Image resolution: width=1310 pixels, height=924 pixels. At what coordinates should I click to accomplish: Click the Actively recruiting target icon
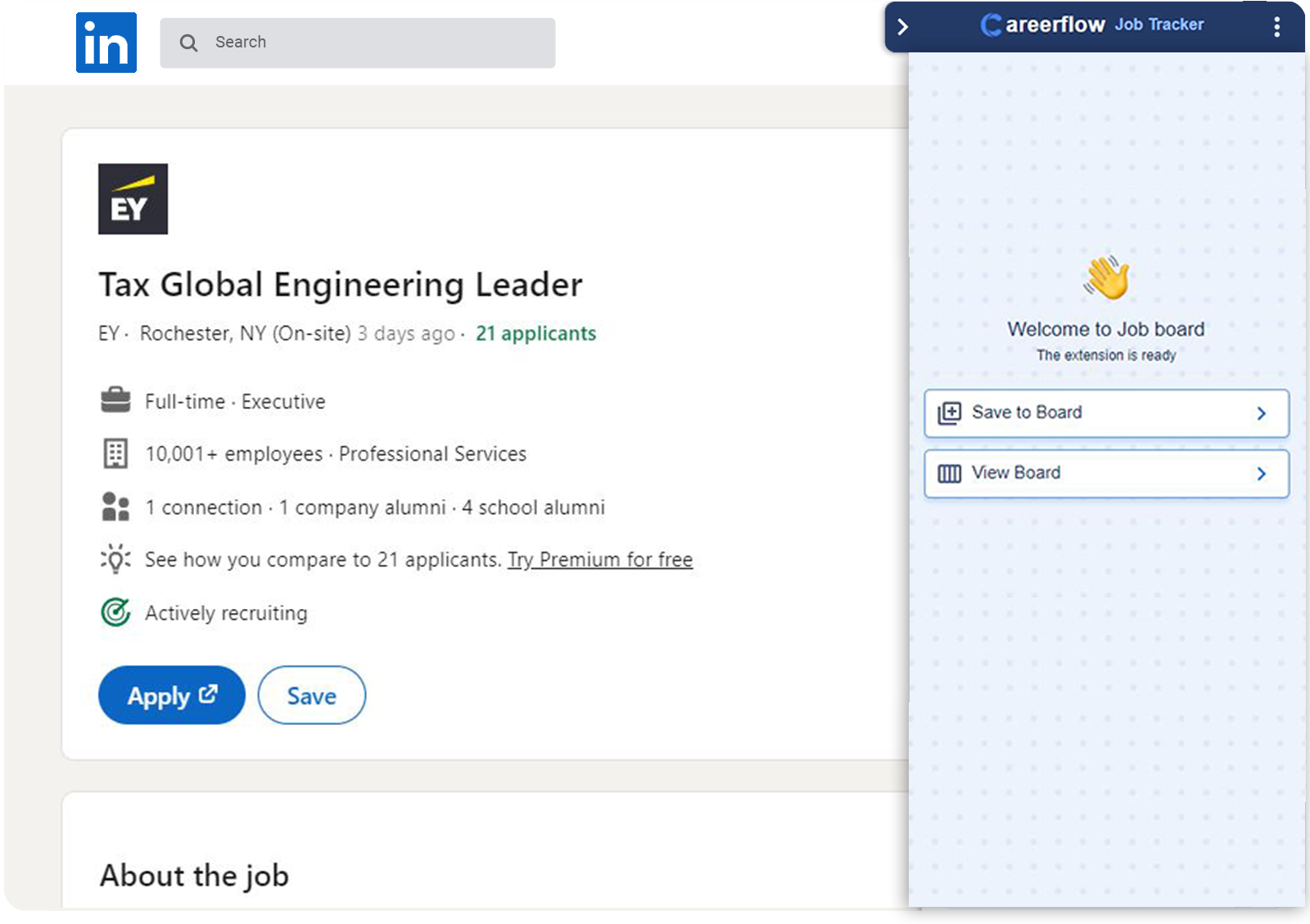(x=115, y=612)
